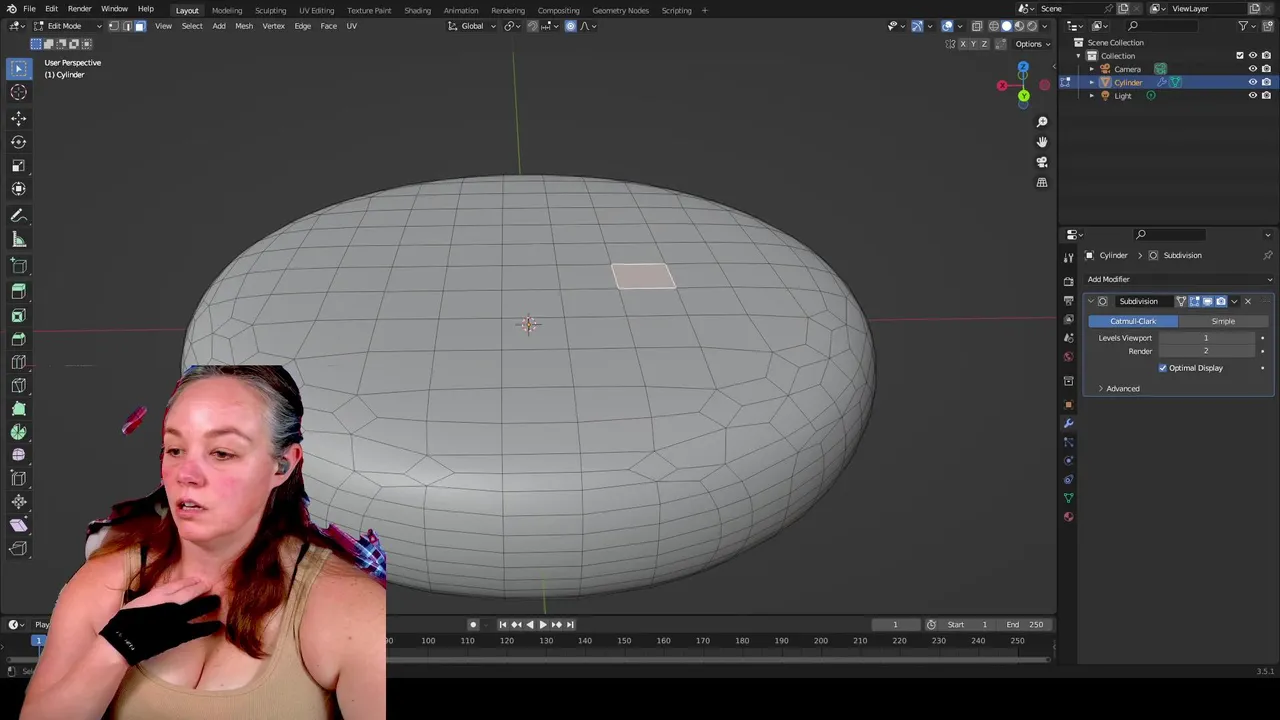Enable vertex select mode
The height and width of the screenshot is (720, 1280).
click(114, 26)
